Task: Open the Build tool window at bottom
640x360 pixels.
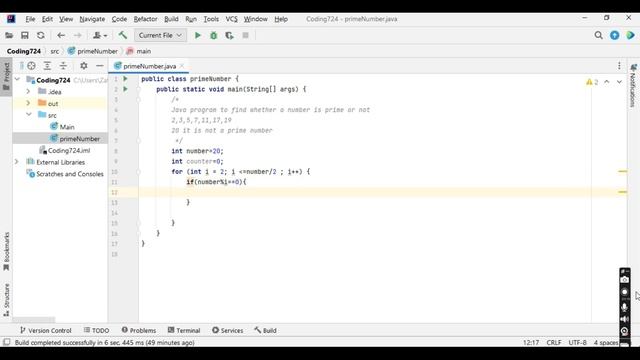Action: pos(265,330)
